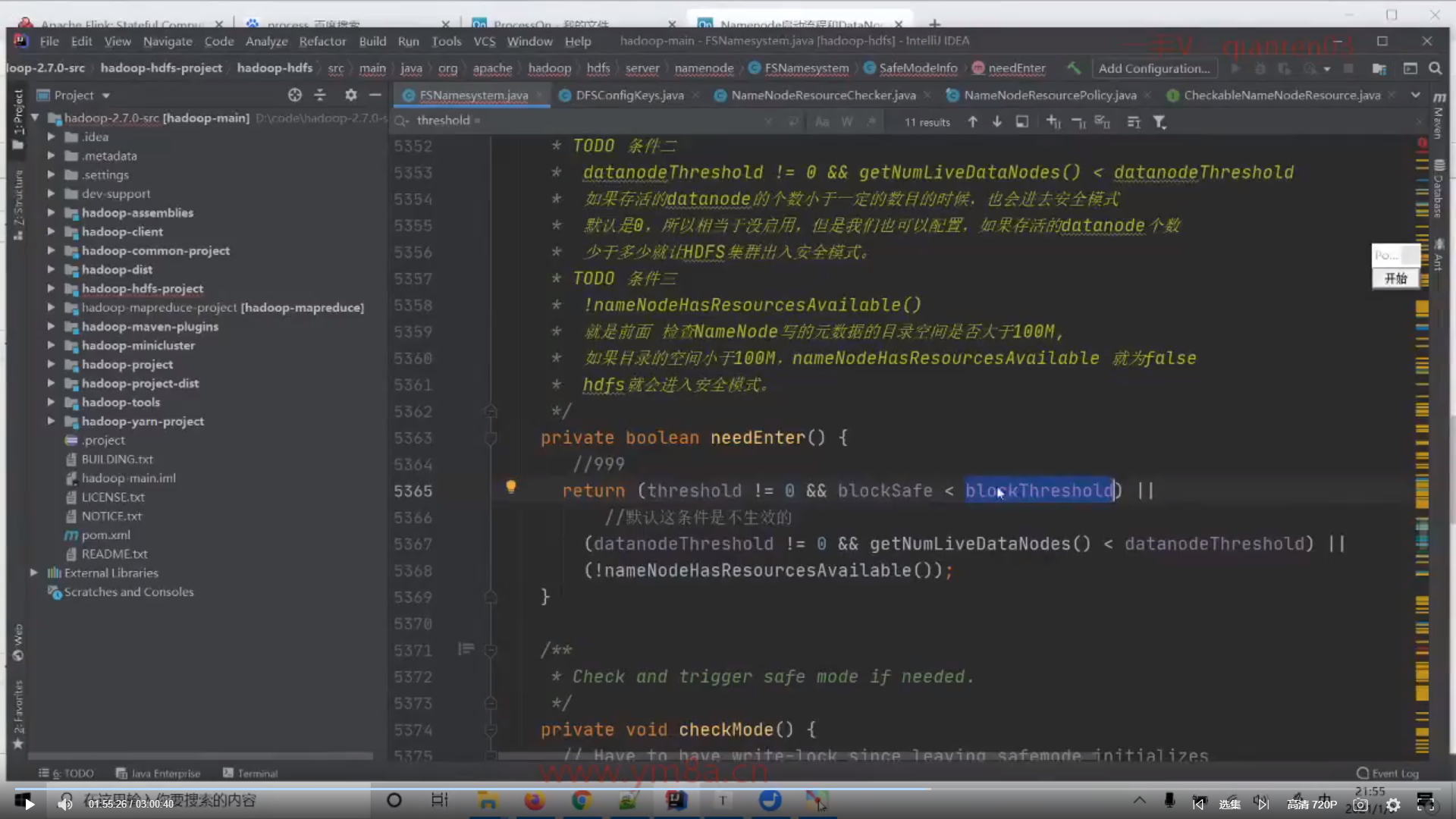Screen dimensions: 1456x819
Task: Expand External Libraries node
Action: [x=34, y=573]
